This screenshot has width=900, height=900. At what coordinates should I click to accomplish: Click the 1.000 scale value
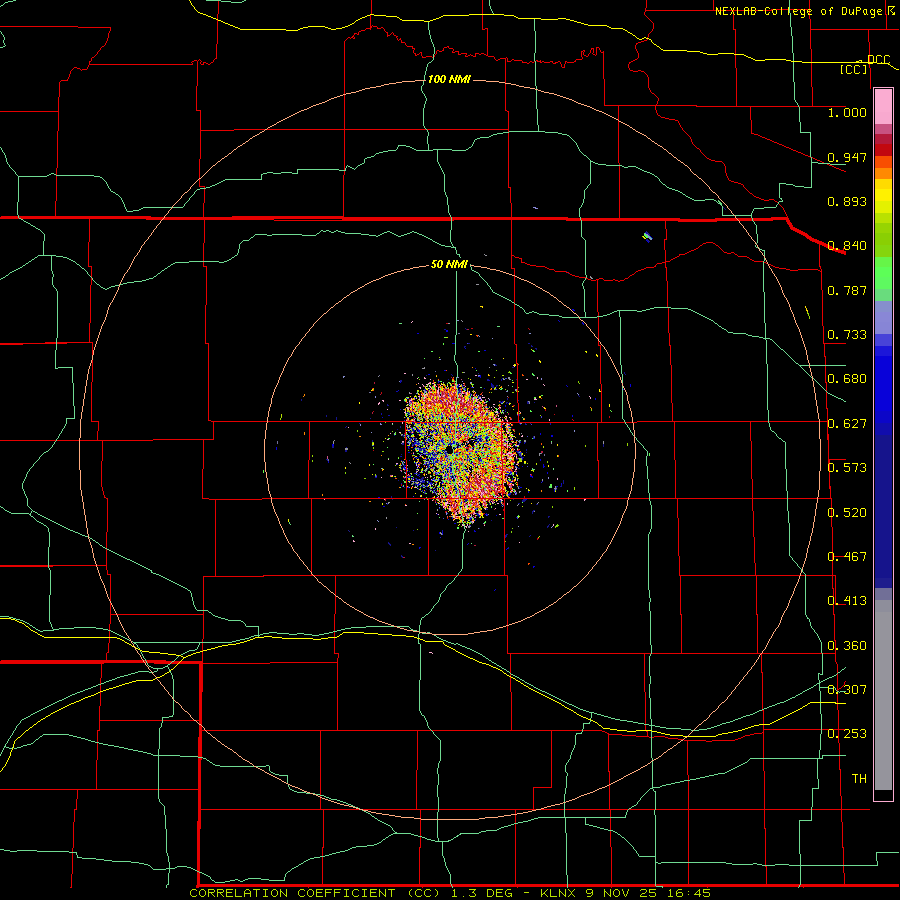pos(847,112)
